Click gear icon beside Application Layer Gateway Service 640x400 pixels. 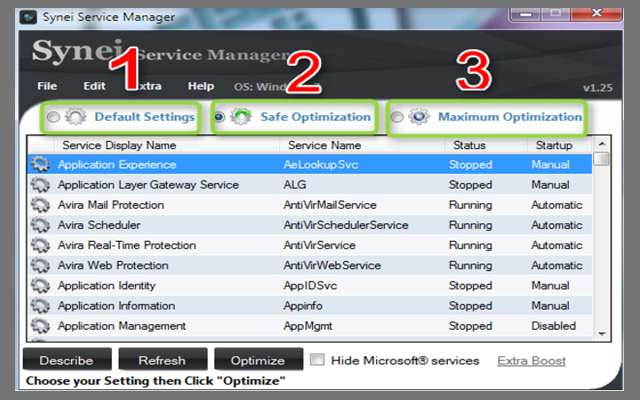pos(40,185)
